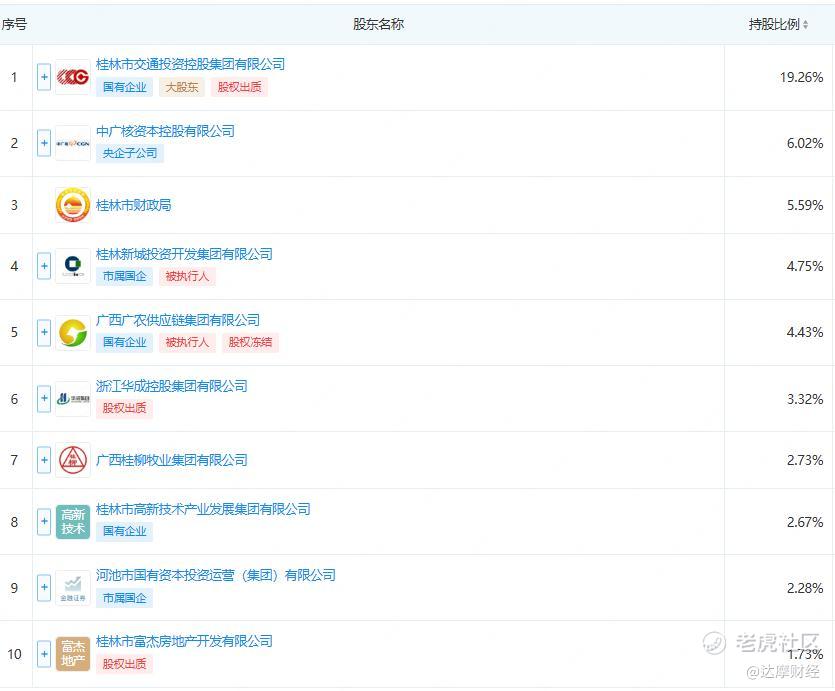Expand the 中广核资本控股 row details

(x=44, y=143)
